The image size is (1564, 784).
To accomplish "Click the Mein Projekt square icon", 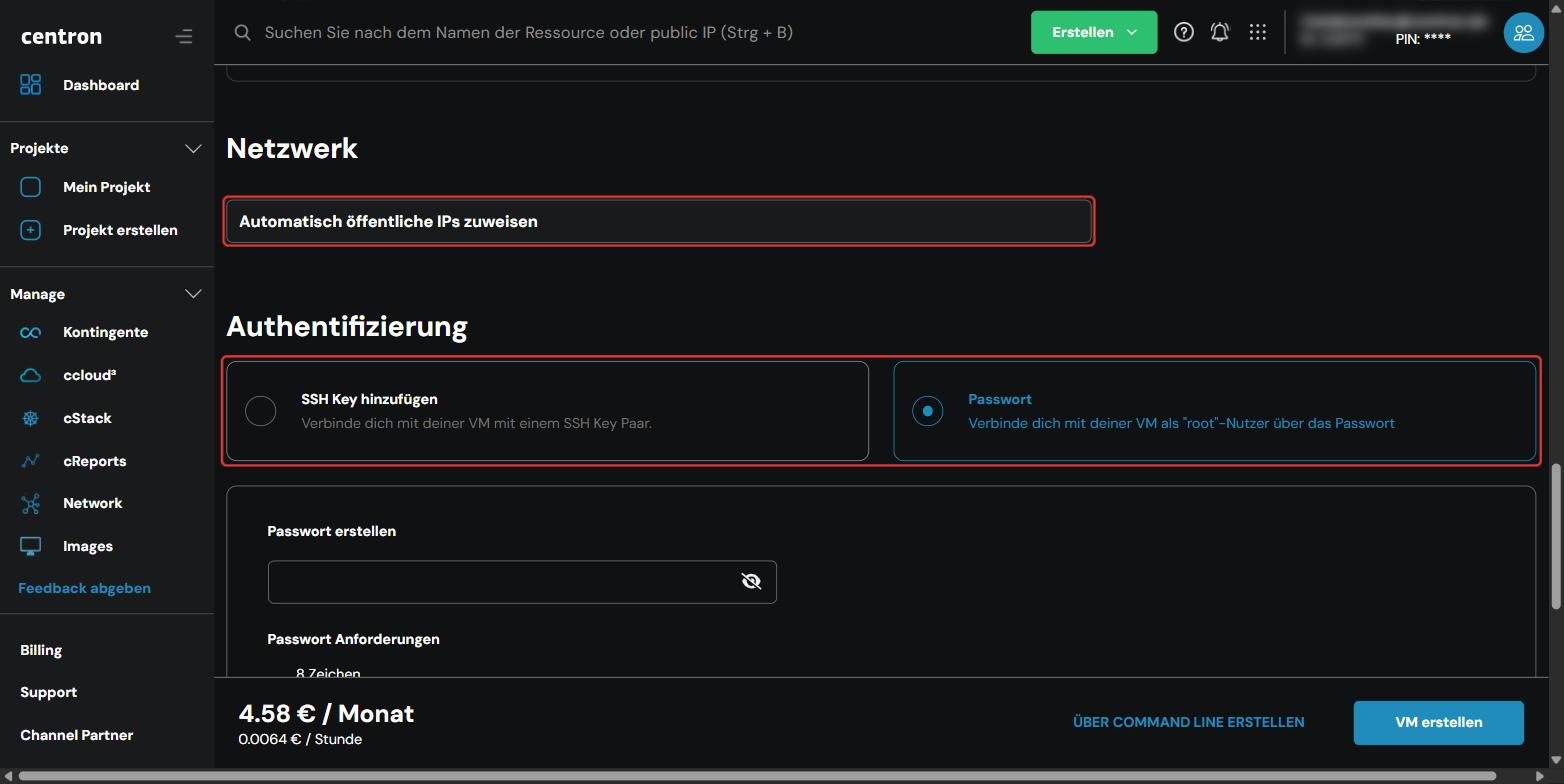I will click(31, 187).
